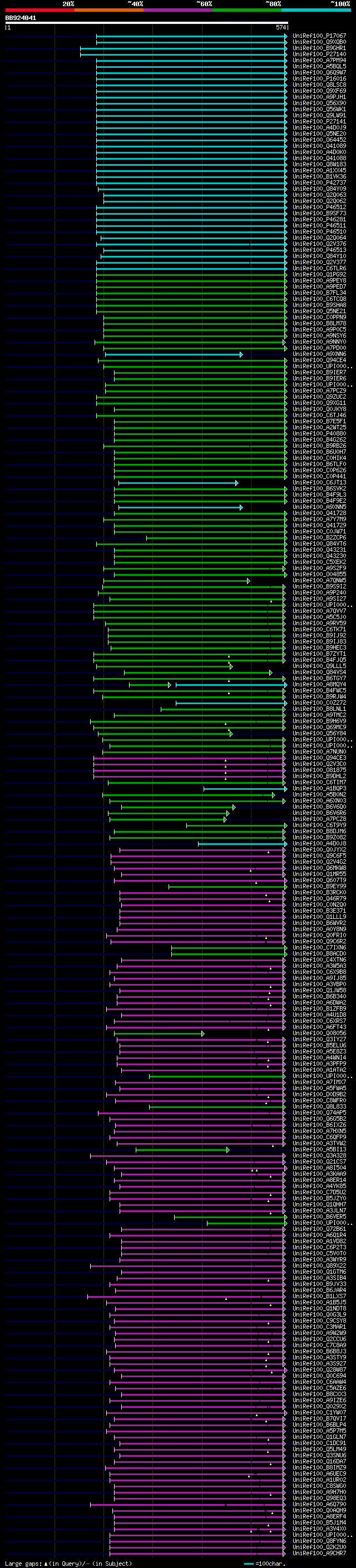Select the UniRef100_Q9LW91 label
356x1568 pixels.
(x=319, y=115)
